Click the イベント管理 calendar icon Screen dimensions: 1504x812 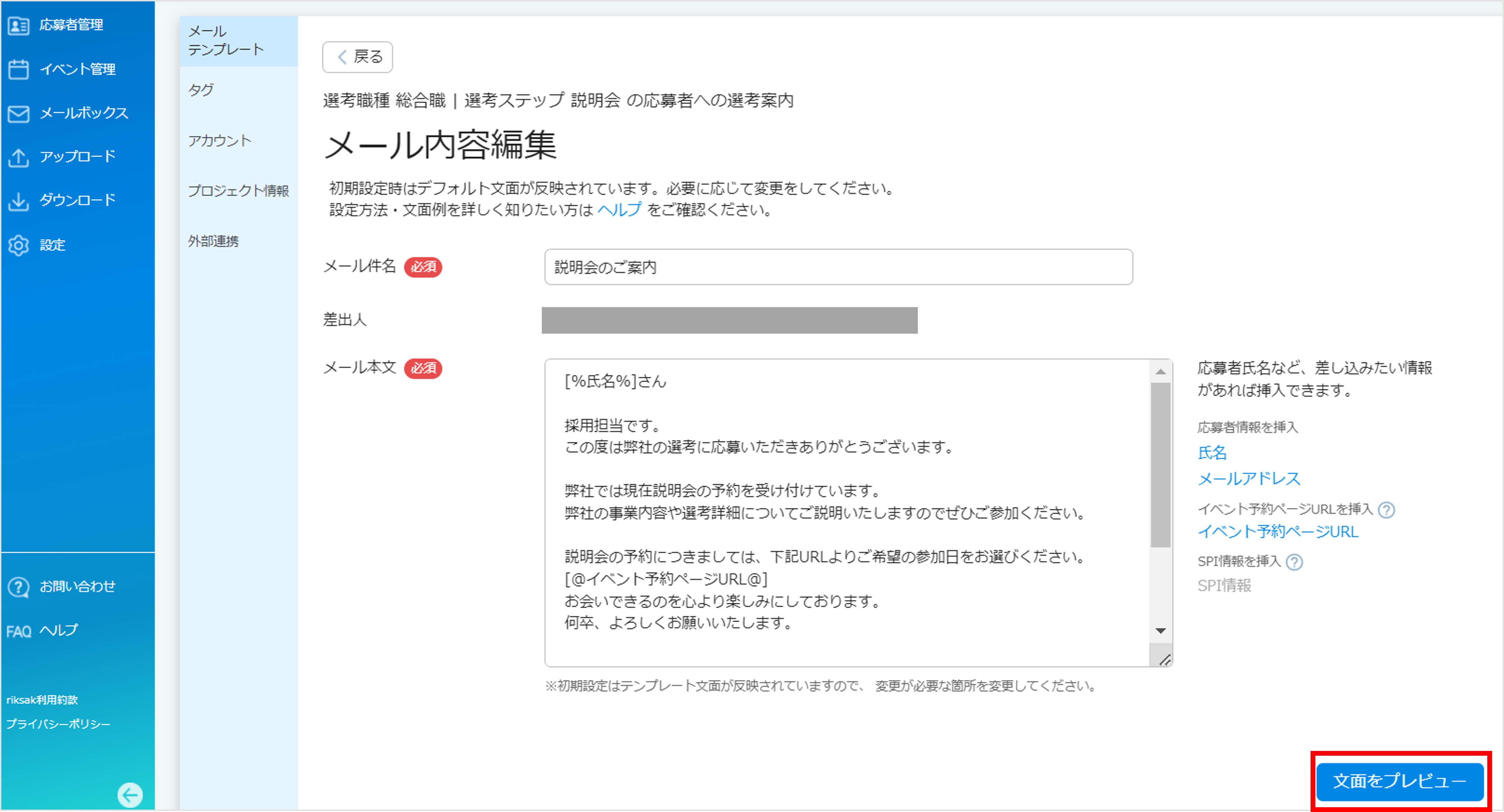[x=19, y=69]
